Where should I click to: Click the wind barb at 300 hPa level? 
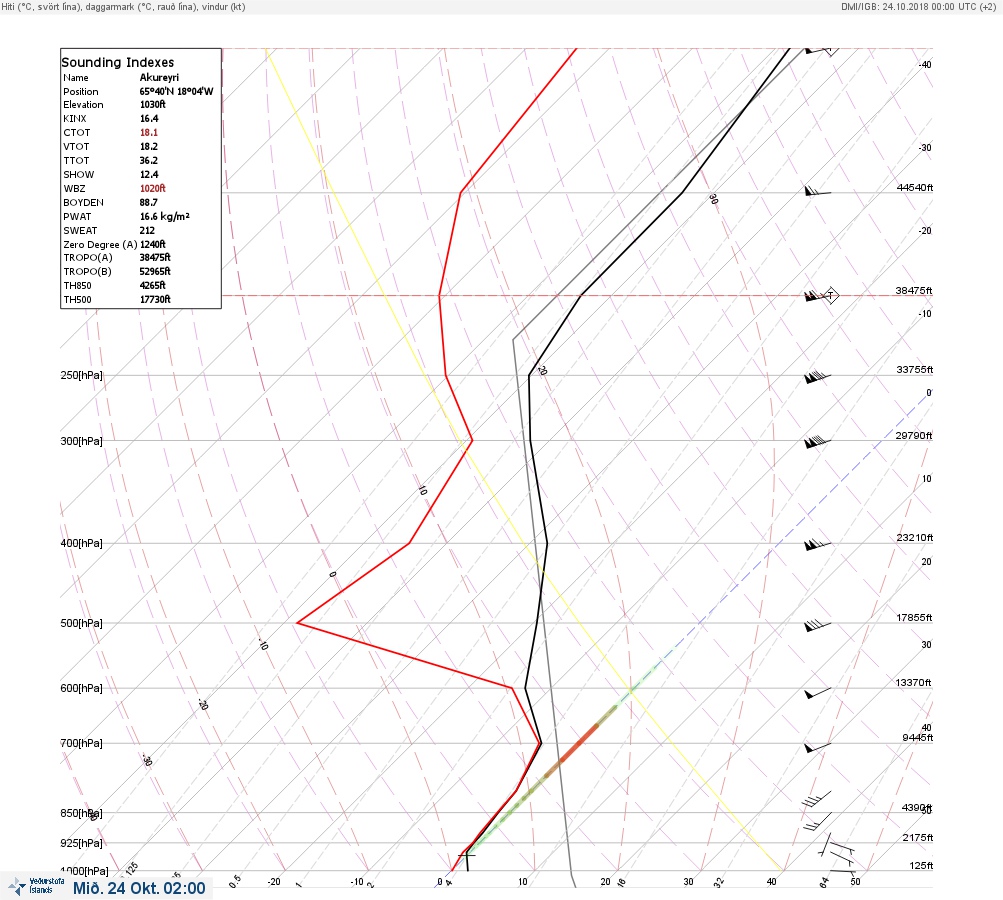click(817, 441)
